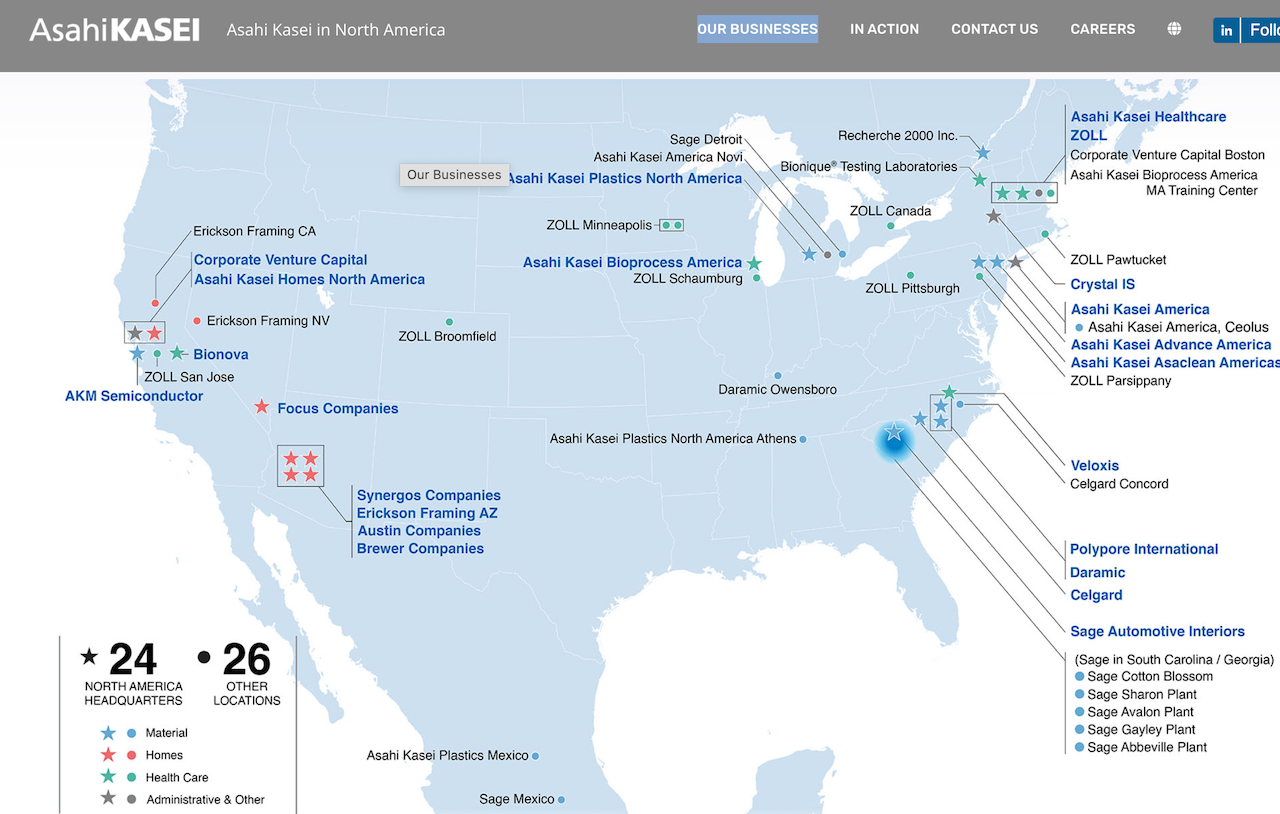Image resolution: width=1280 pixels, height=814 pixels.
Task: Click the green Asahi Kasei Bioprocess star
Action: click(x=754, y=263)
